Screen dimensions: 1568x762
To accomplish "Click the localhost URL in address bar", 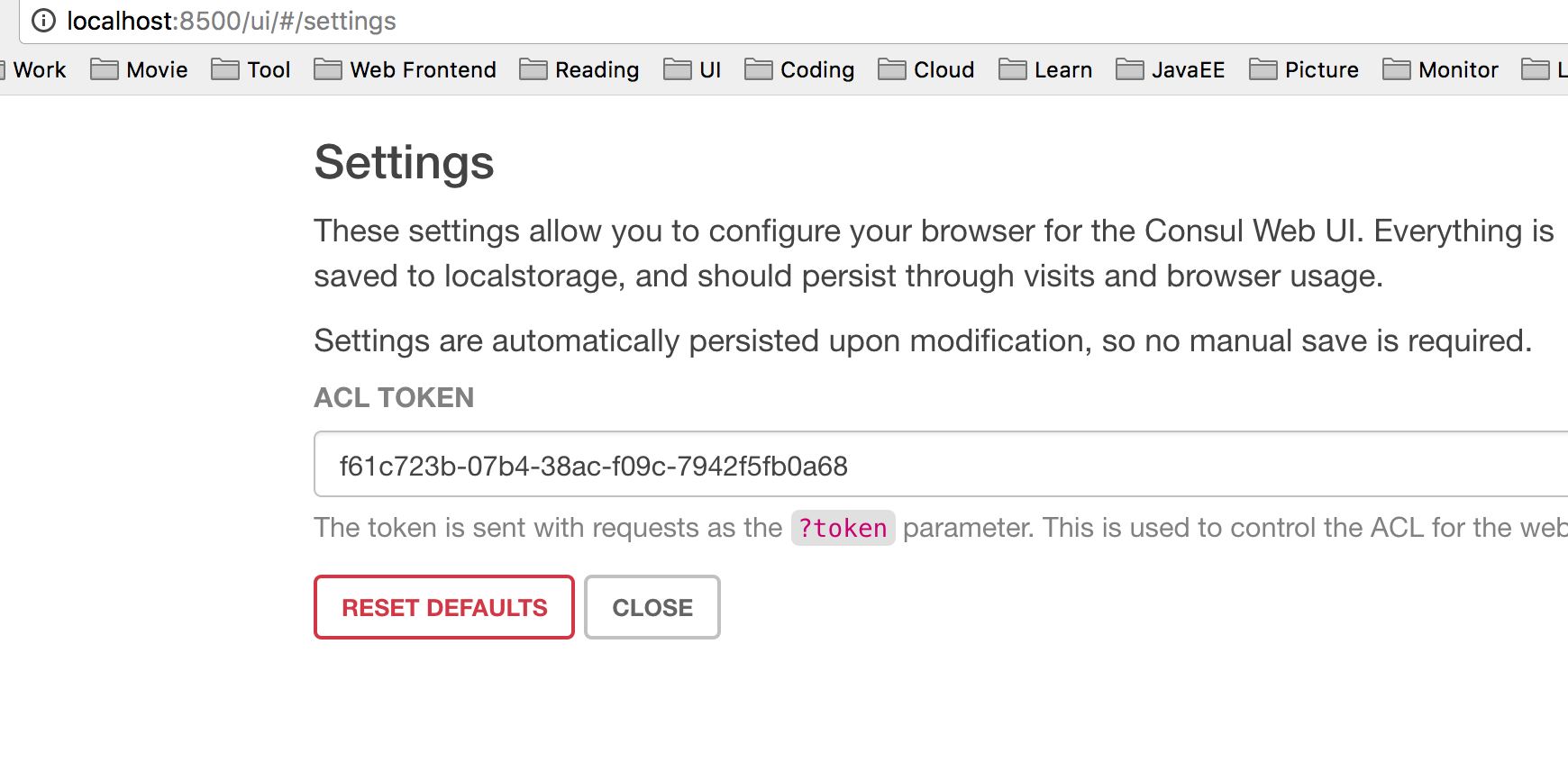I will 232,21.
